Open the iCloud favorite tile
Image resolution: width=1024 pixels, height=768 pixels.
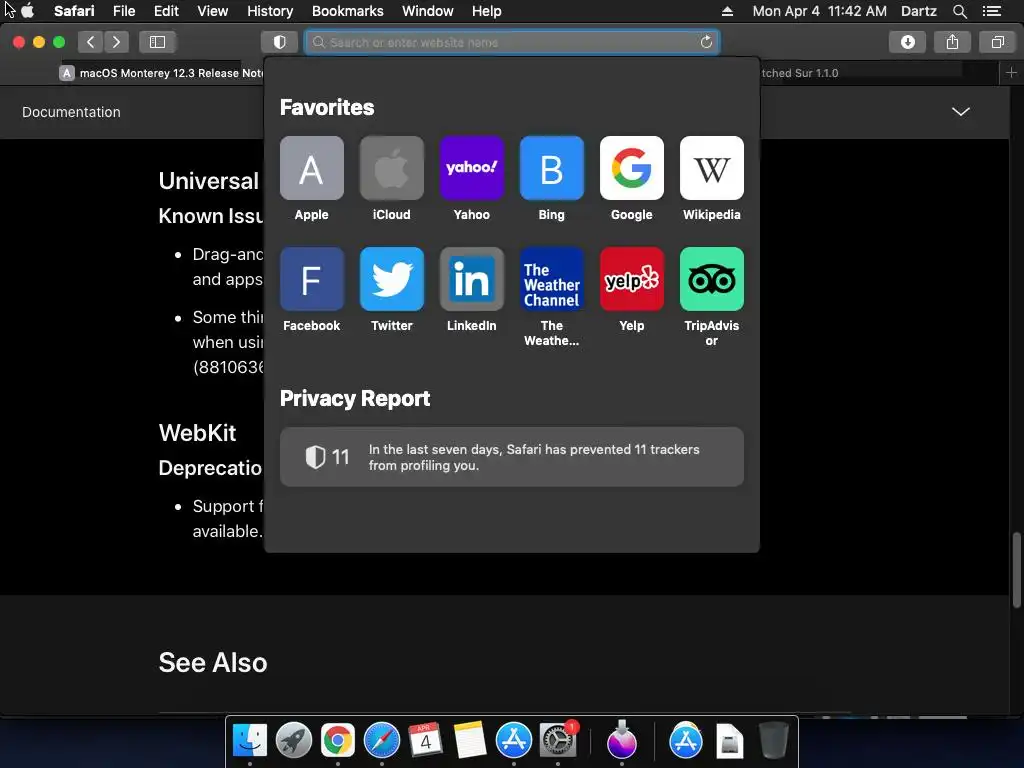(x=392, y=168)
